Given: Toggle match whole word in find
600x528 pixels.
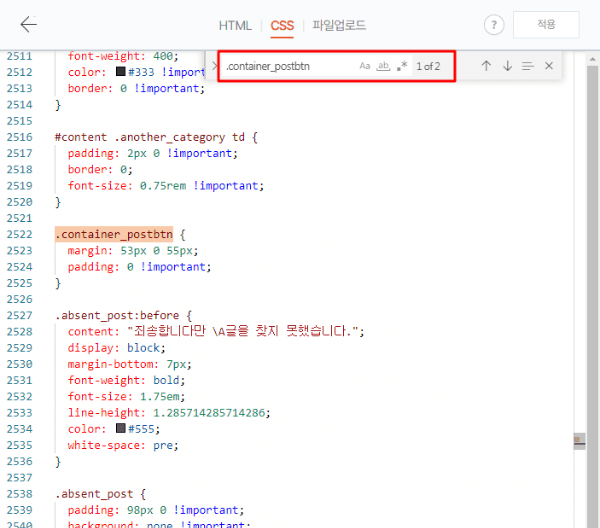Looking at the screenshot, I should pyautogui.click(x=383, y=66).
